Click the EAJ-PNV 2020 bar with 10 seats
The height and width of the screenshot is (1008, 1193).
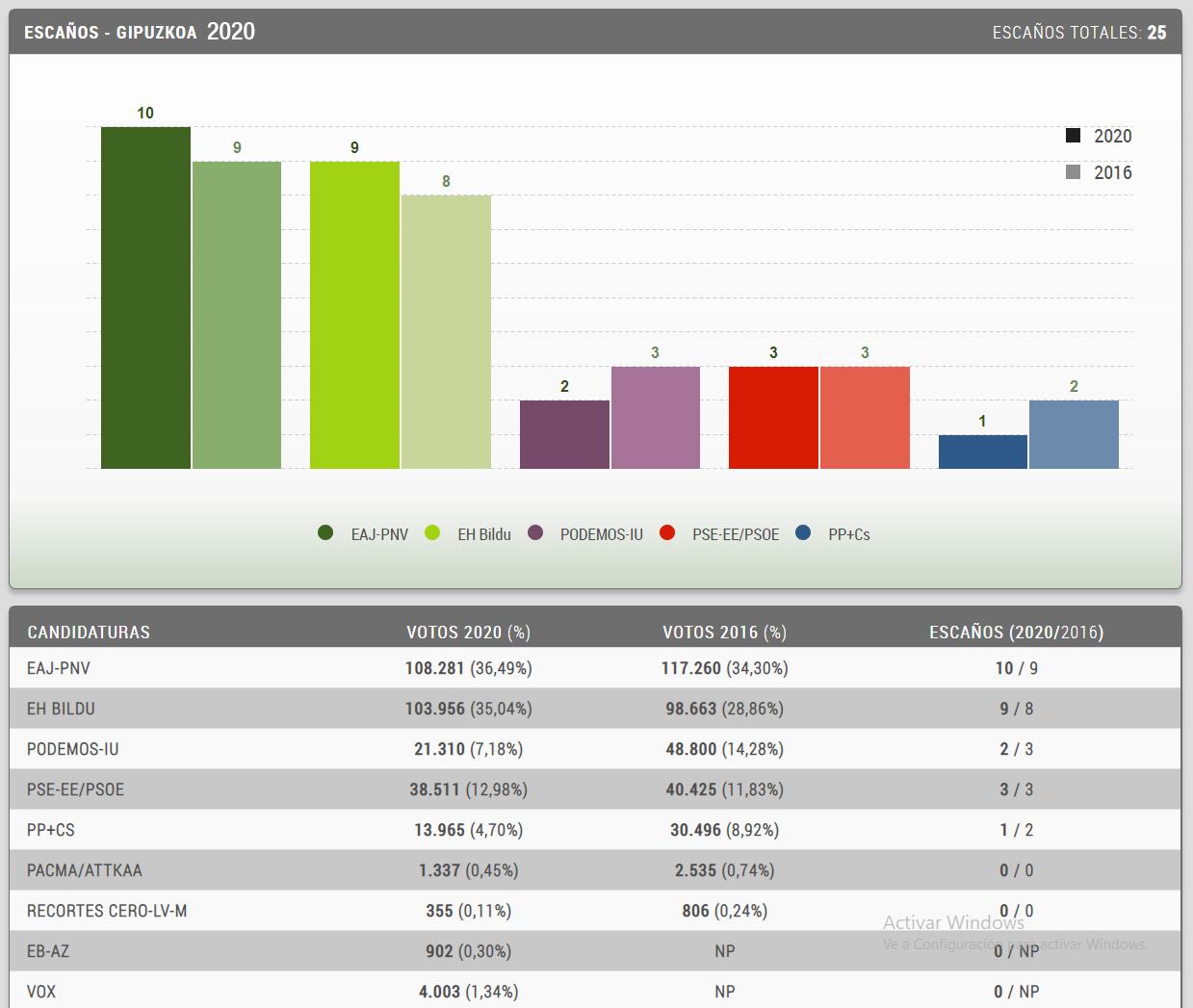[x=145, y=297]
